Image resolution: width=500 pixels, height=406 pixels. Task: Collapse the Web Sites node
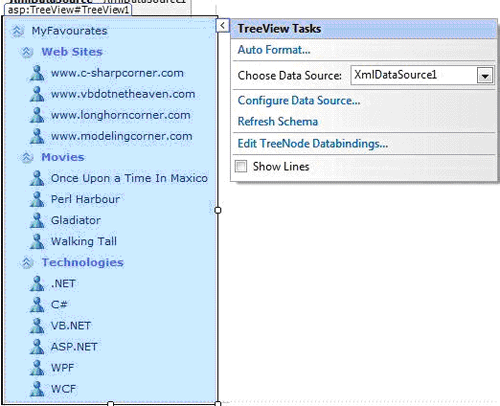pos(27,52)
